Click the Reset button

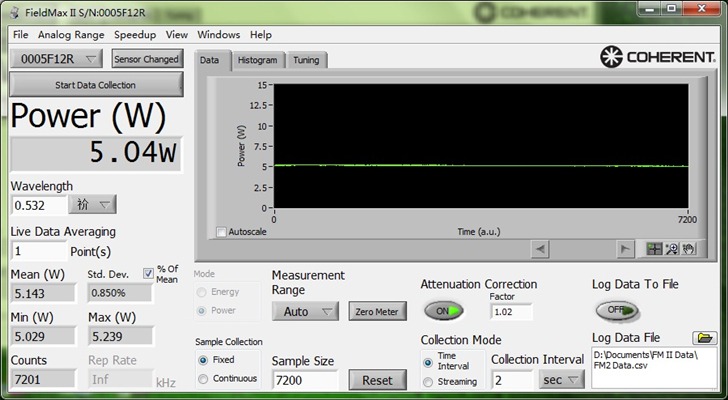(x=377, y=381)
